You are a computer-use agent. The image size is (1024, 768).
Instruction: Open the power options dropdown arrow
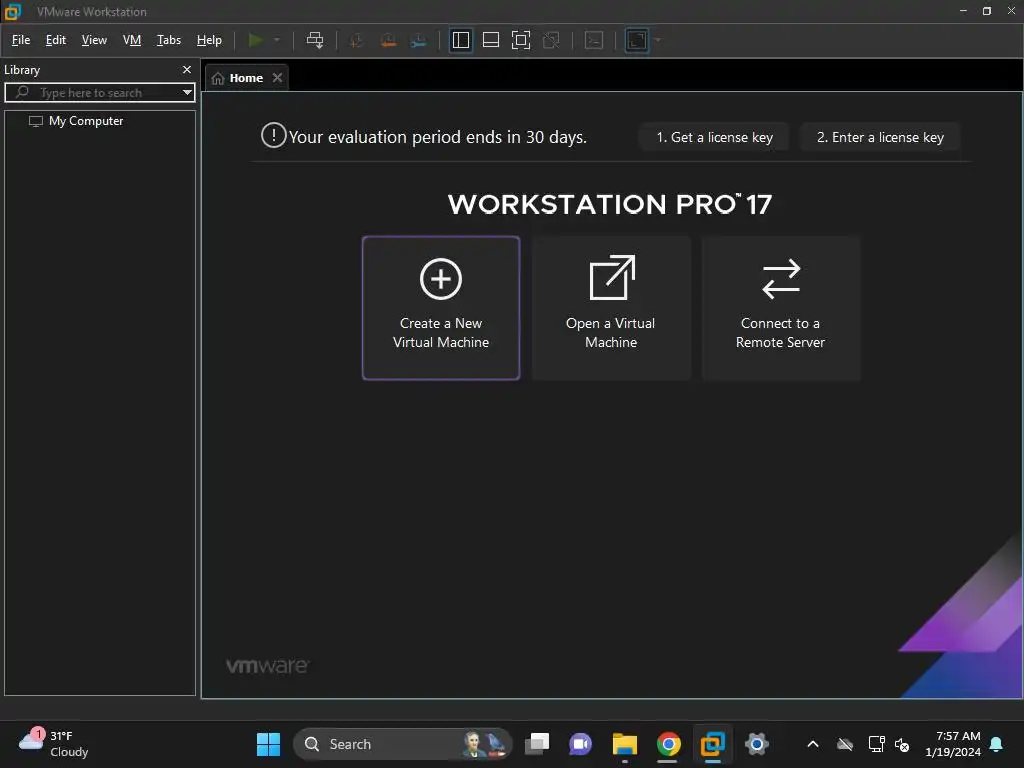(x=277, y=40)
